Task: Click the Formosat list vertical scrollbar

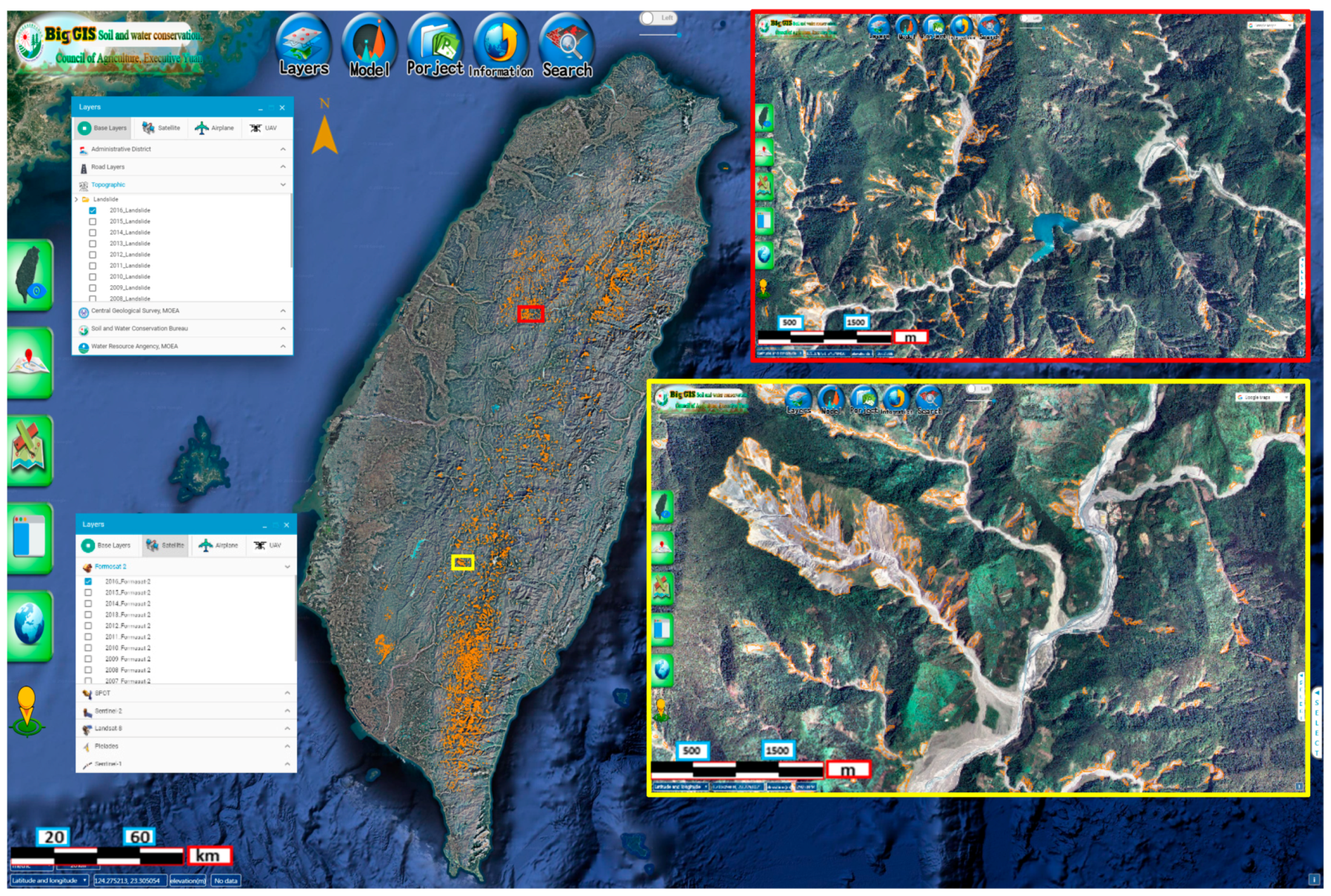Action: pyautogui.click(x=296, y=620)
